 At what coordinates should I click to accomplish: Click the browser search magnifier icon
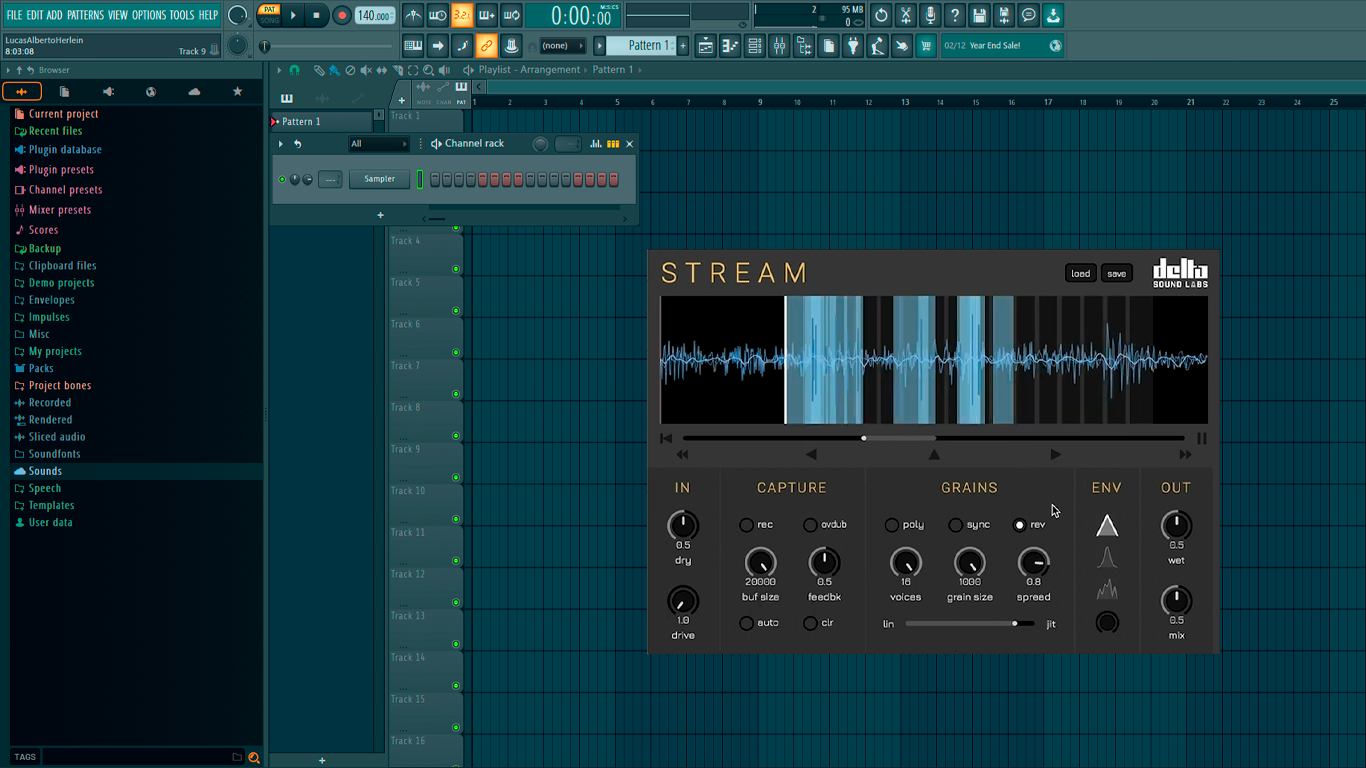coord(254,757)
